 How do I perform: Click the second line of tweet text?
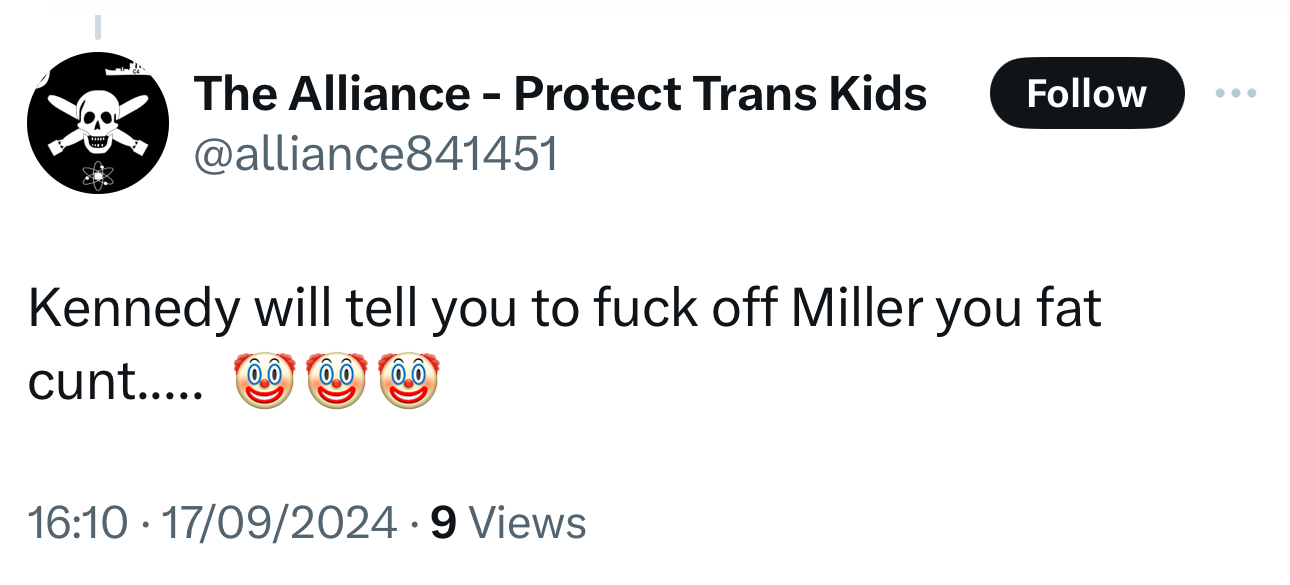click(115, 383)
